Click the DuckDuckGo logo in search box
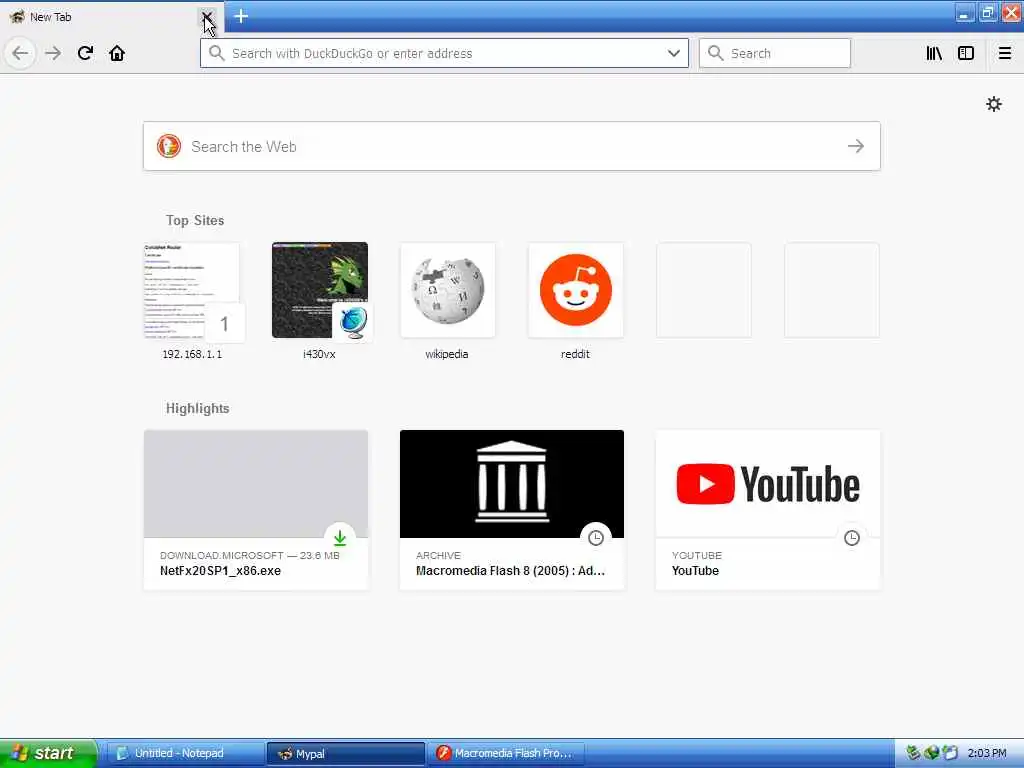The image size is (1024, 768). (x=168, y=146)
